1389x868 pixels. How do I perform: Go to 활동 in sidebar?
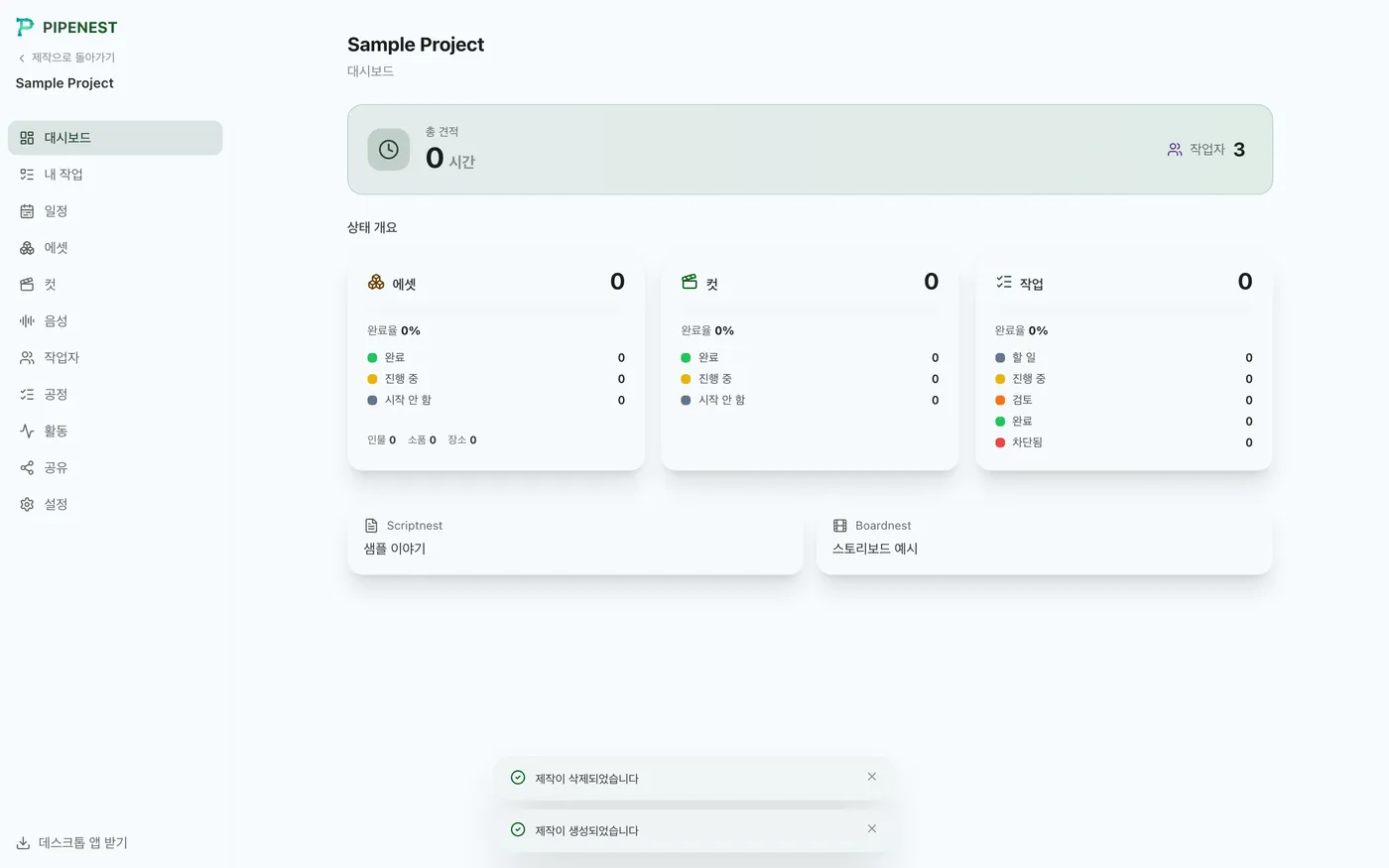[115, 432]
